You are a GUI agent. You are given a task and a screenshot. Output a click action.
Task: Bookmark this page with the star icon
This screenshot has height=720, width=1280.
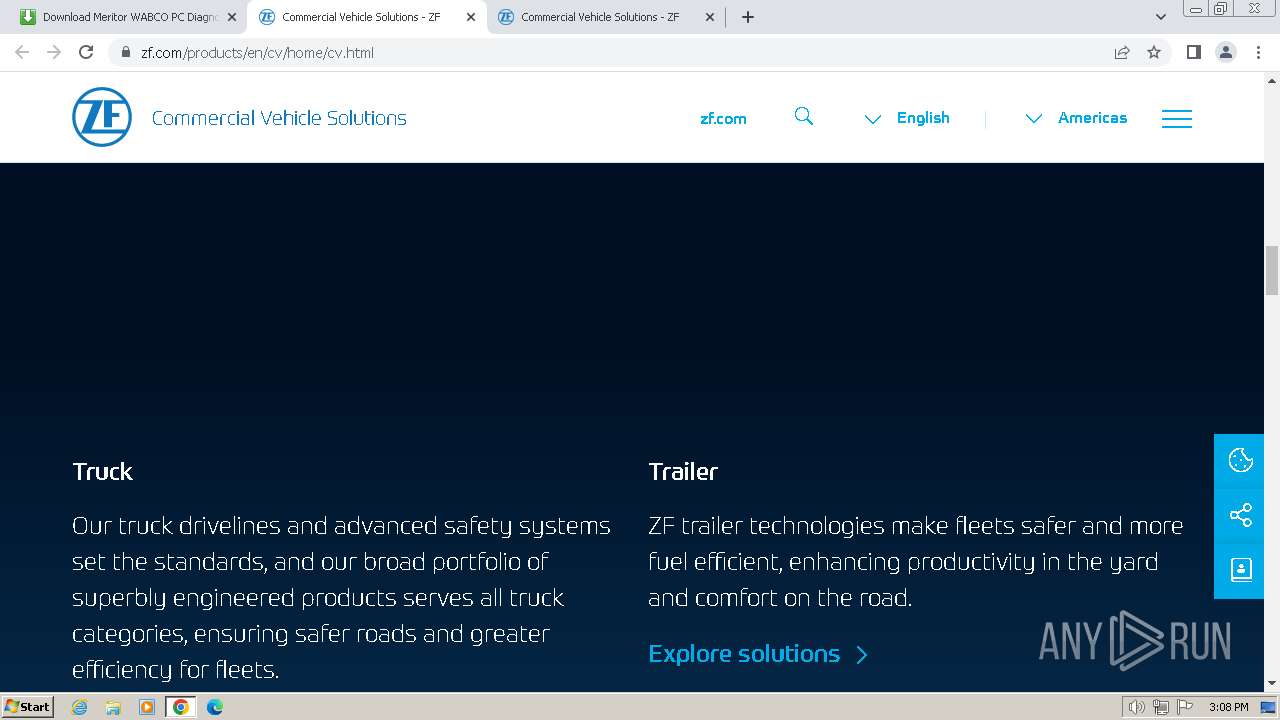(x=1154, y=52)
